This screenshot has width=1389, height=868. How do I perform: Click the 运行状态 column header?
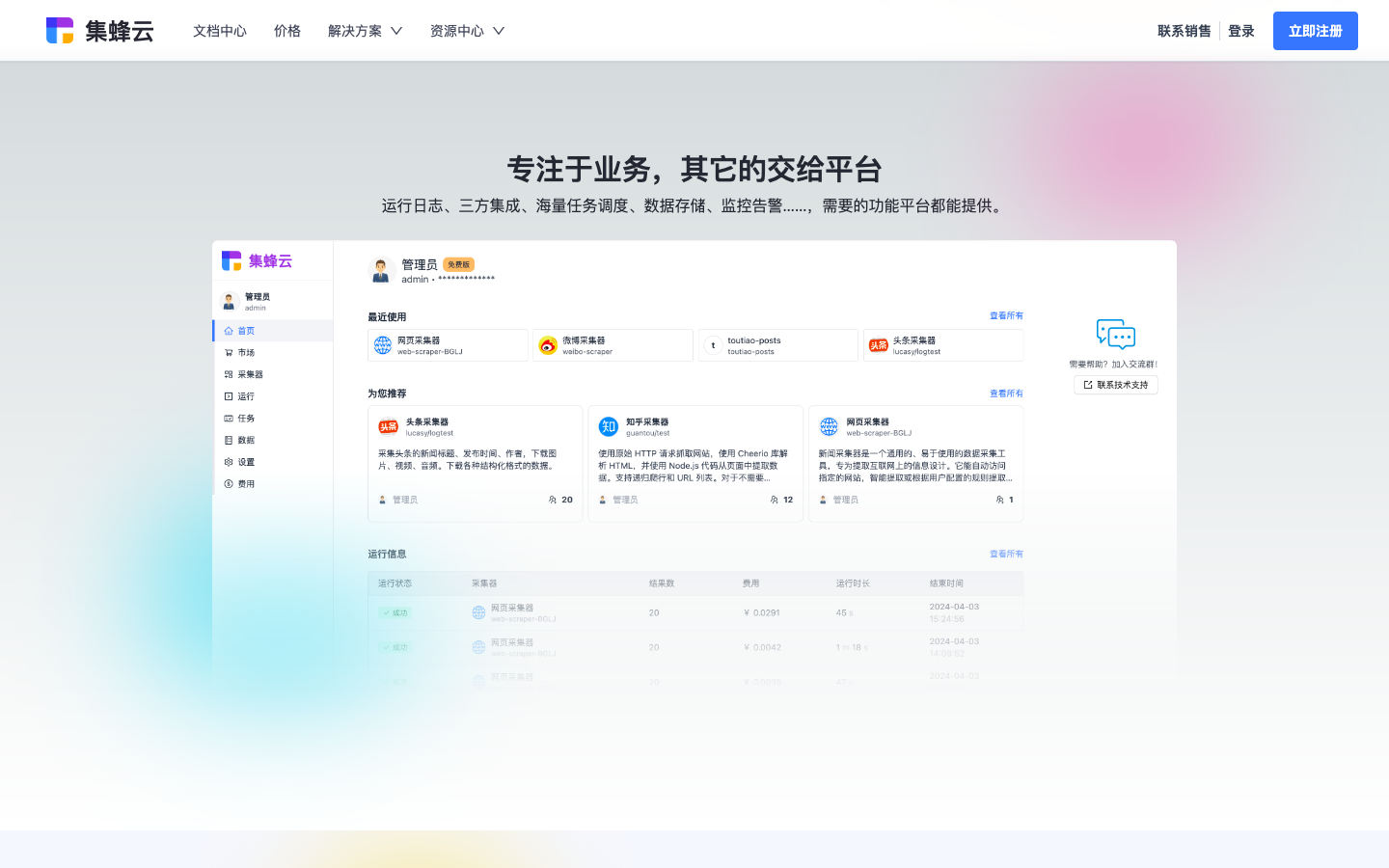click(x=395, y=583)
